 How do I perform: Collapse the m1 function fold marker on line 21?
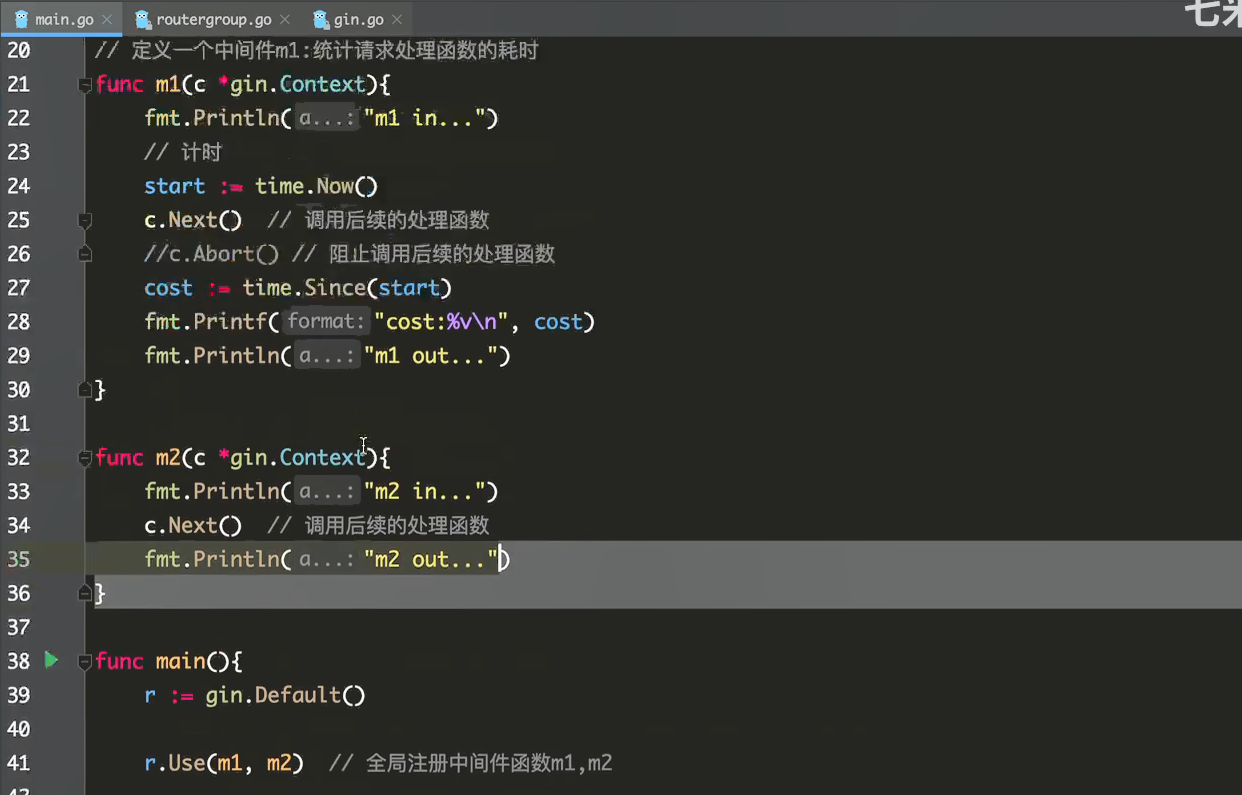[85, 86]
